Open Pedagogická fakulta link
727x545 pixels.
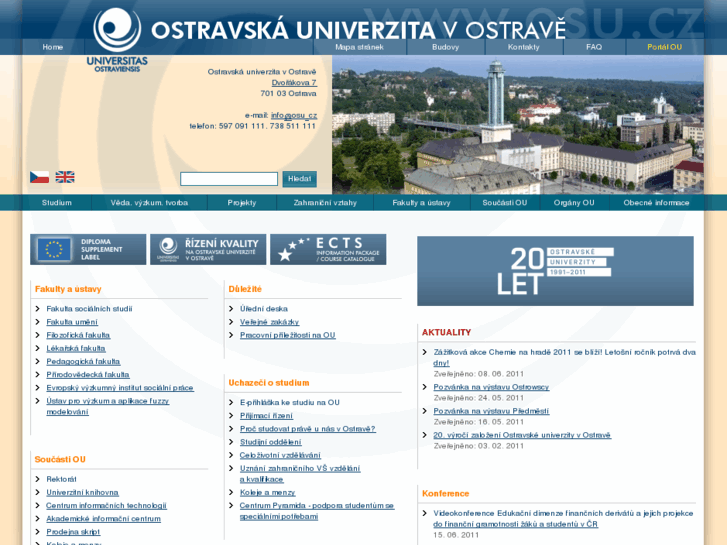[83, 361]
